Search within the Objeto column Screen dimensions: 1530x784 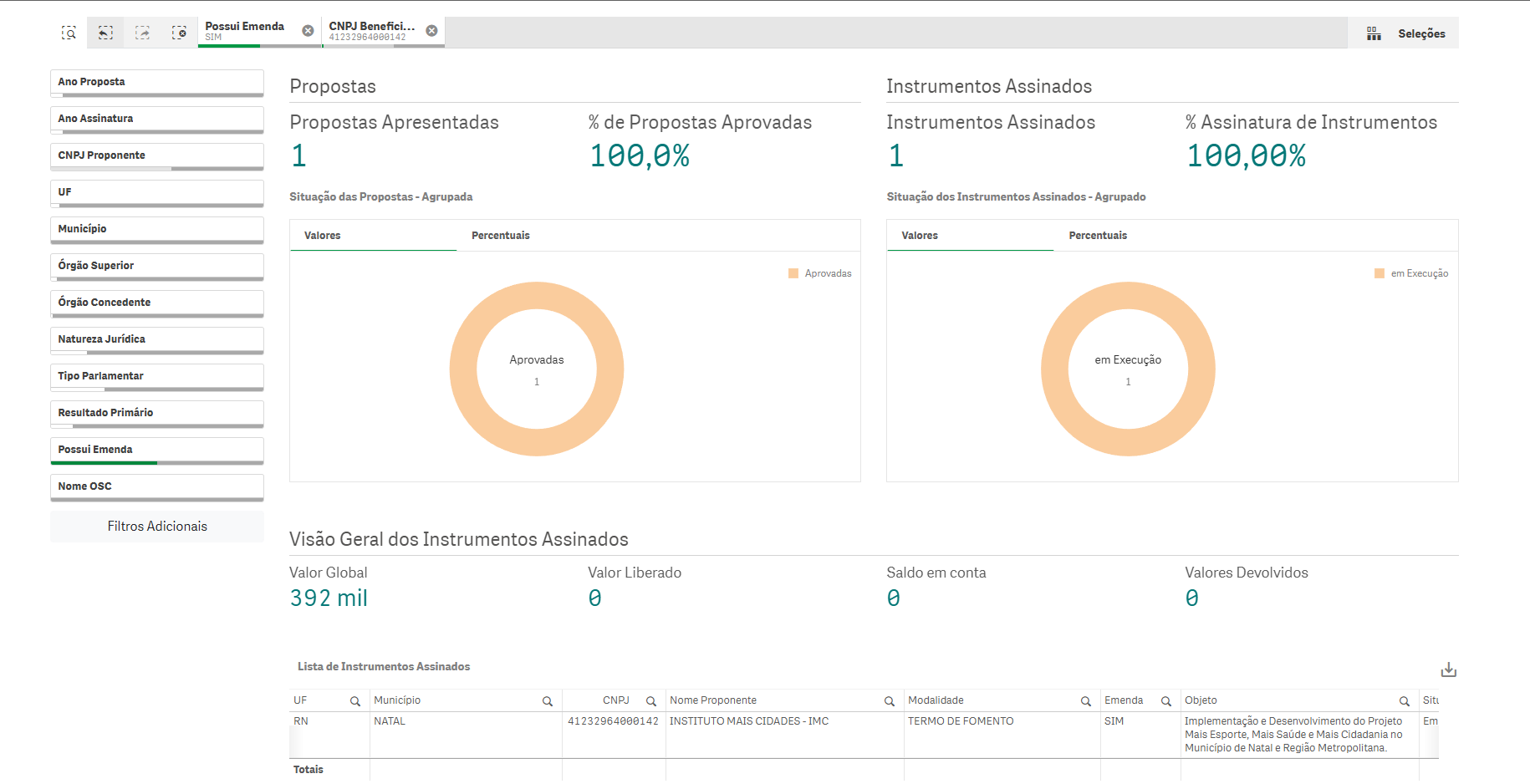point(1404,701)
